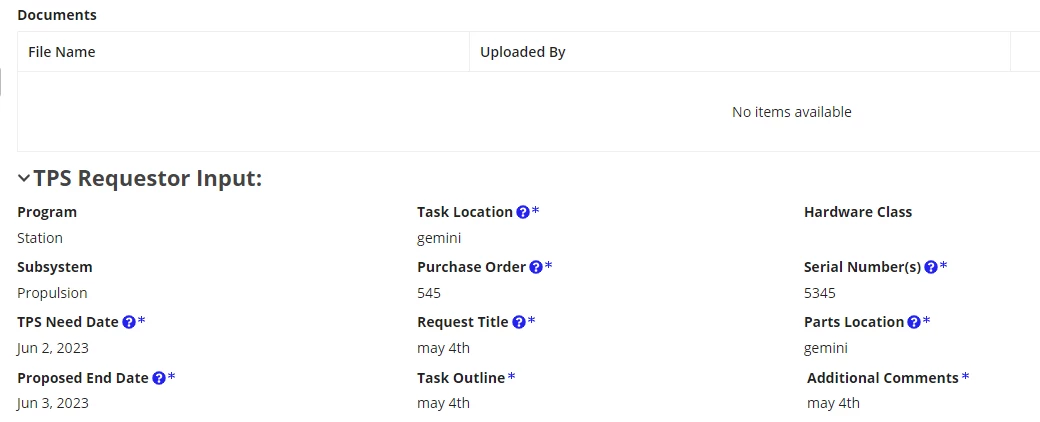This screenshot has width=1040, height=422.
Task: Click the Subsystem value Propulsion
Action: tap(52, 293)
